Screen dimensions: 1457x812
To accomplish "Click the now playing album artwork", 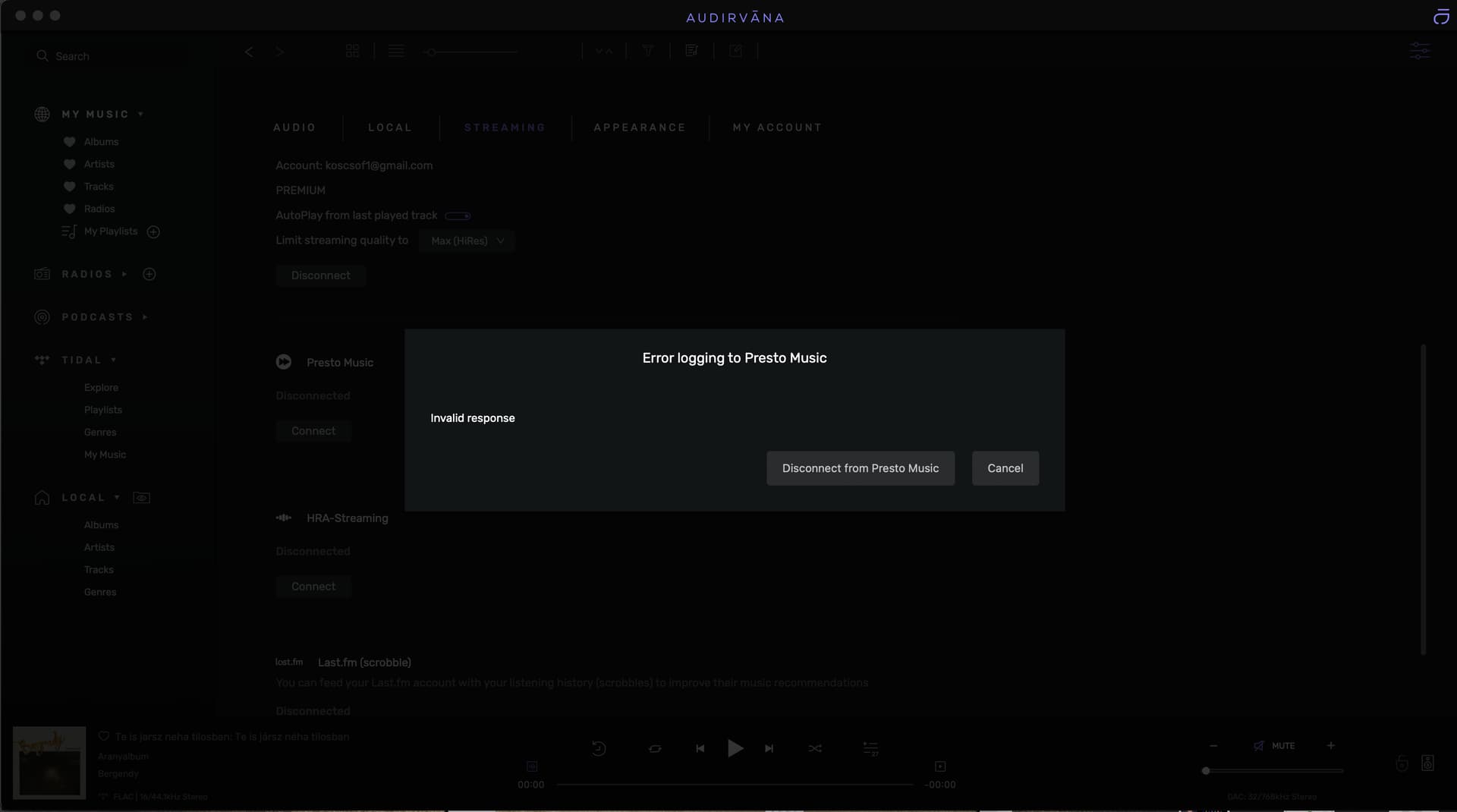I will 49,763.
